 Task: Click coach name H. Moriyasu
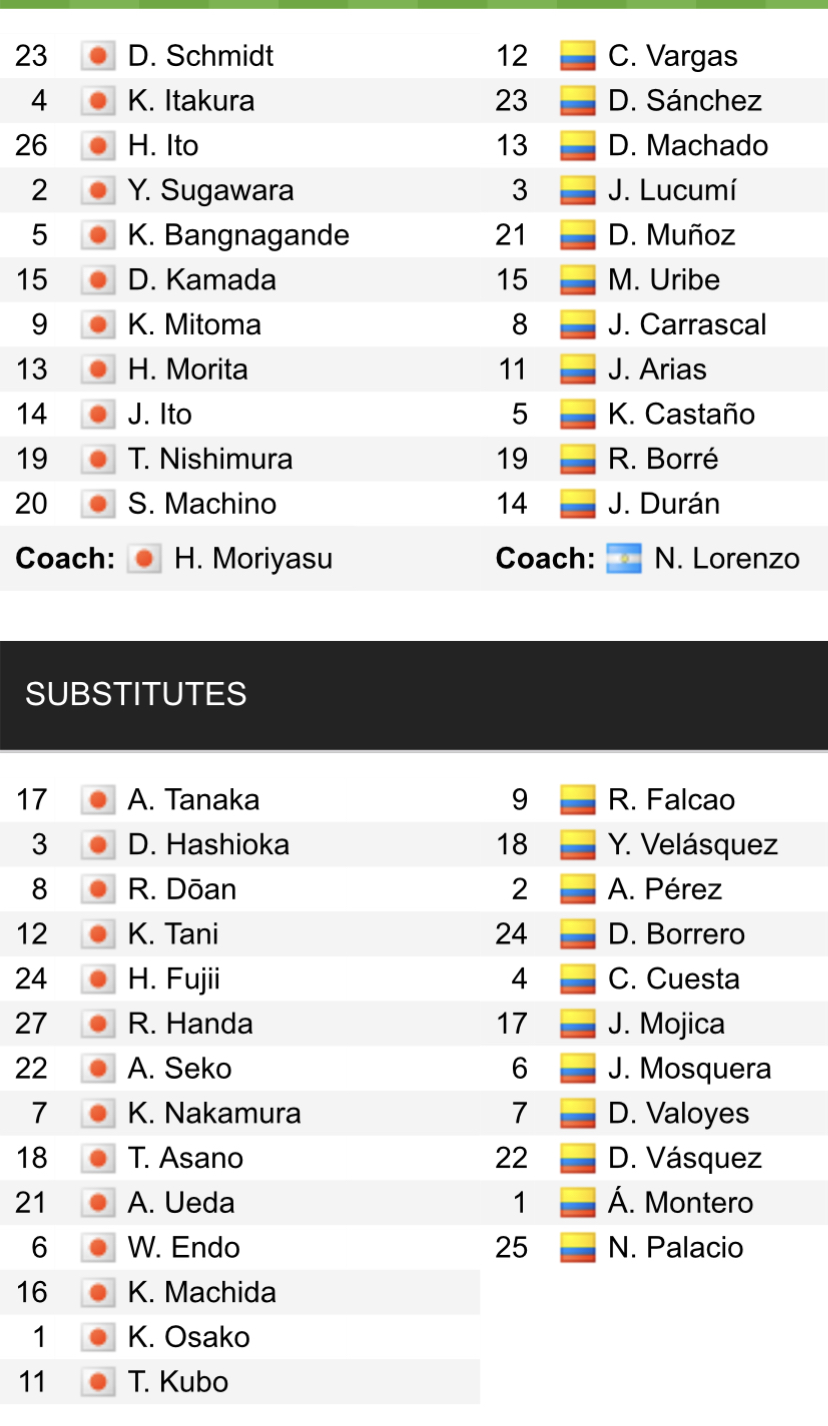(253, 558)
